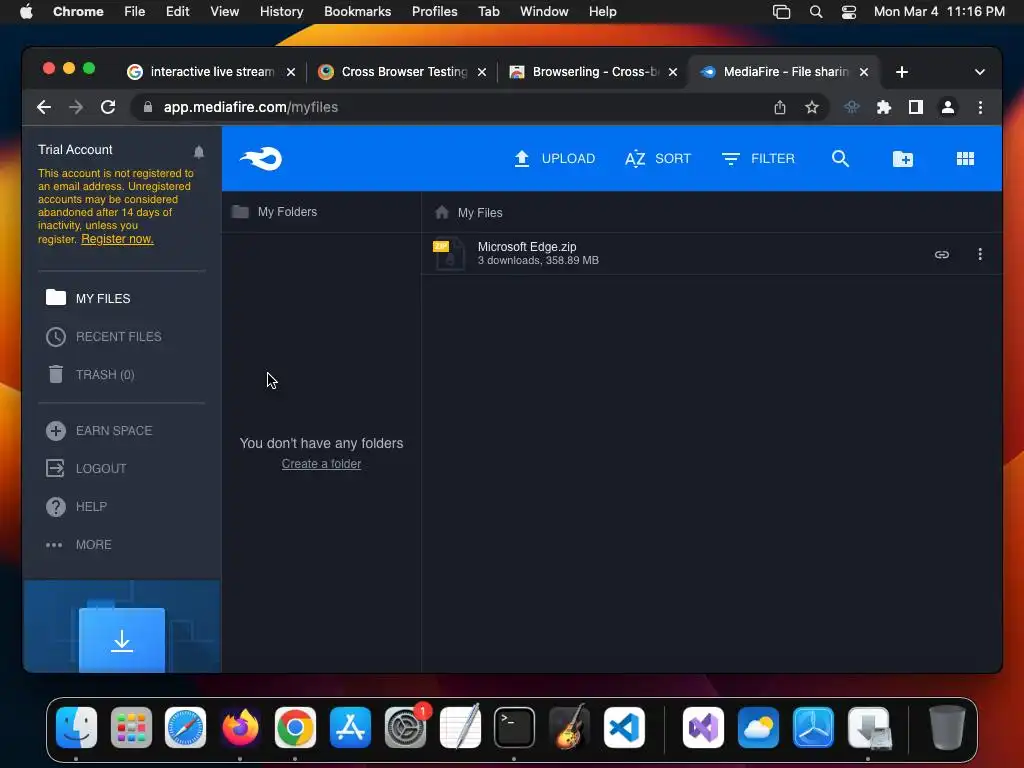This screenshot has width=1024, height=768.
Task: Open the Sort options
Action: [x=658, y=159]
